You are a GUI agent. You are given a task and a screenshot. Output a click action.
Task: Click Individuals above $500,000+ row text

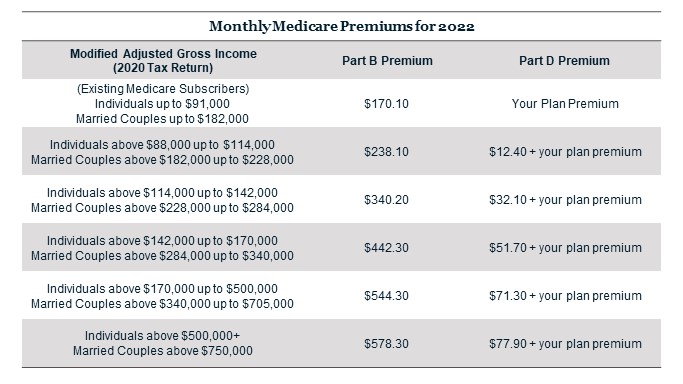pyautogui.click(x=162, y=336)
